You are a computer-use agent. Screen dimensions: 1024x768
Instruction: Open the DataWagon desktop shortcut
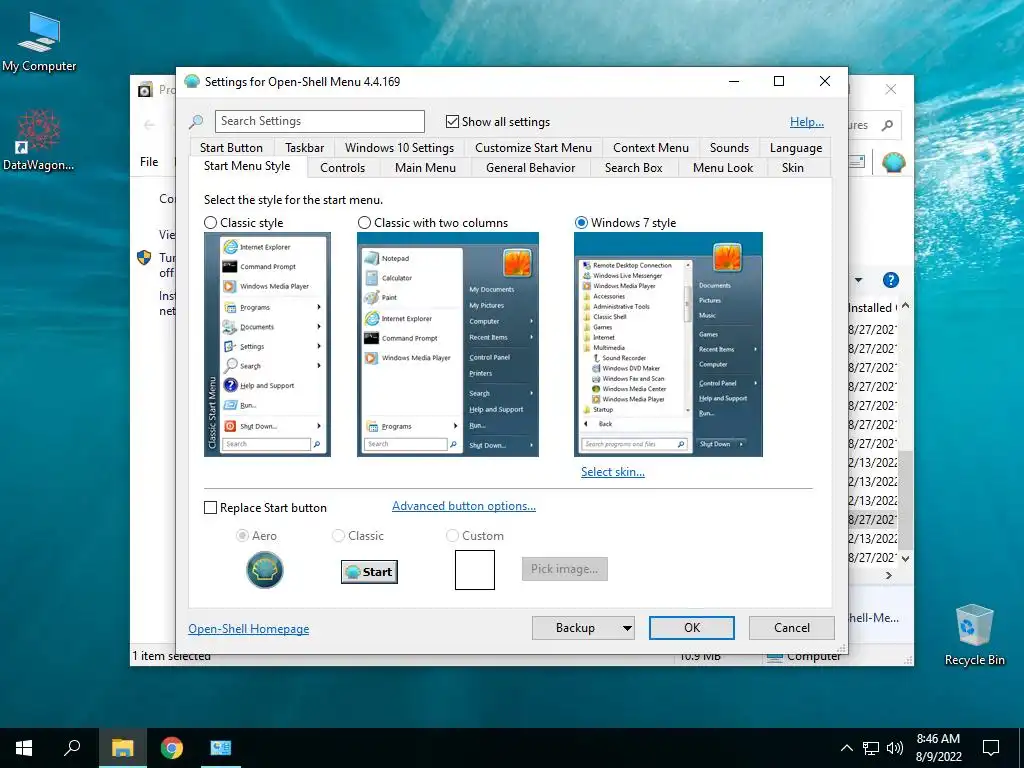(x=39, y=141)
